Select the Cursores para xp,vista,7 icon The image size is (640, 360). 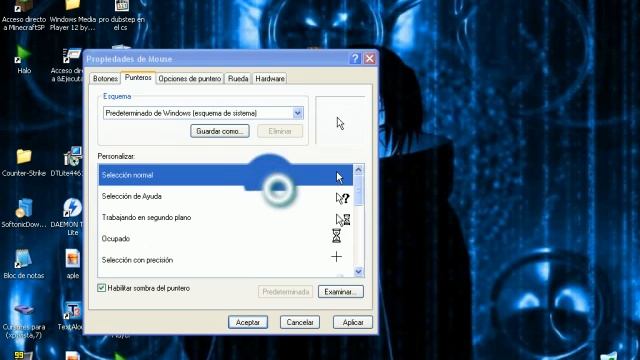point(24,321)
